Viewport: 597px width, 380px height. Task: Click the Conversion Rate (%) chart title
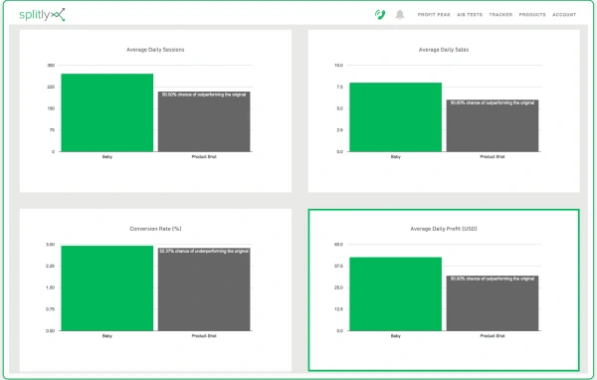pyautogui.click(x=155, y=229)
